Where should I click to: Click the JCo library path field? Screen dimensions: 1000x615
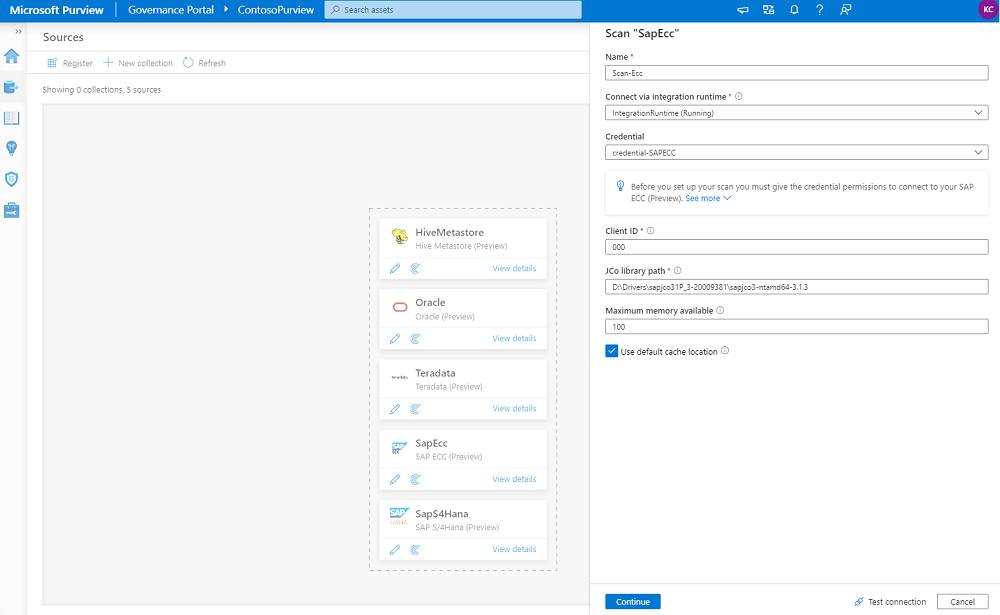[797, 287]
